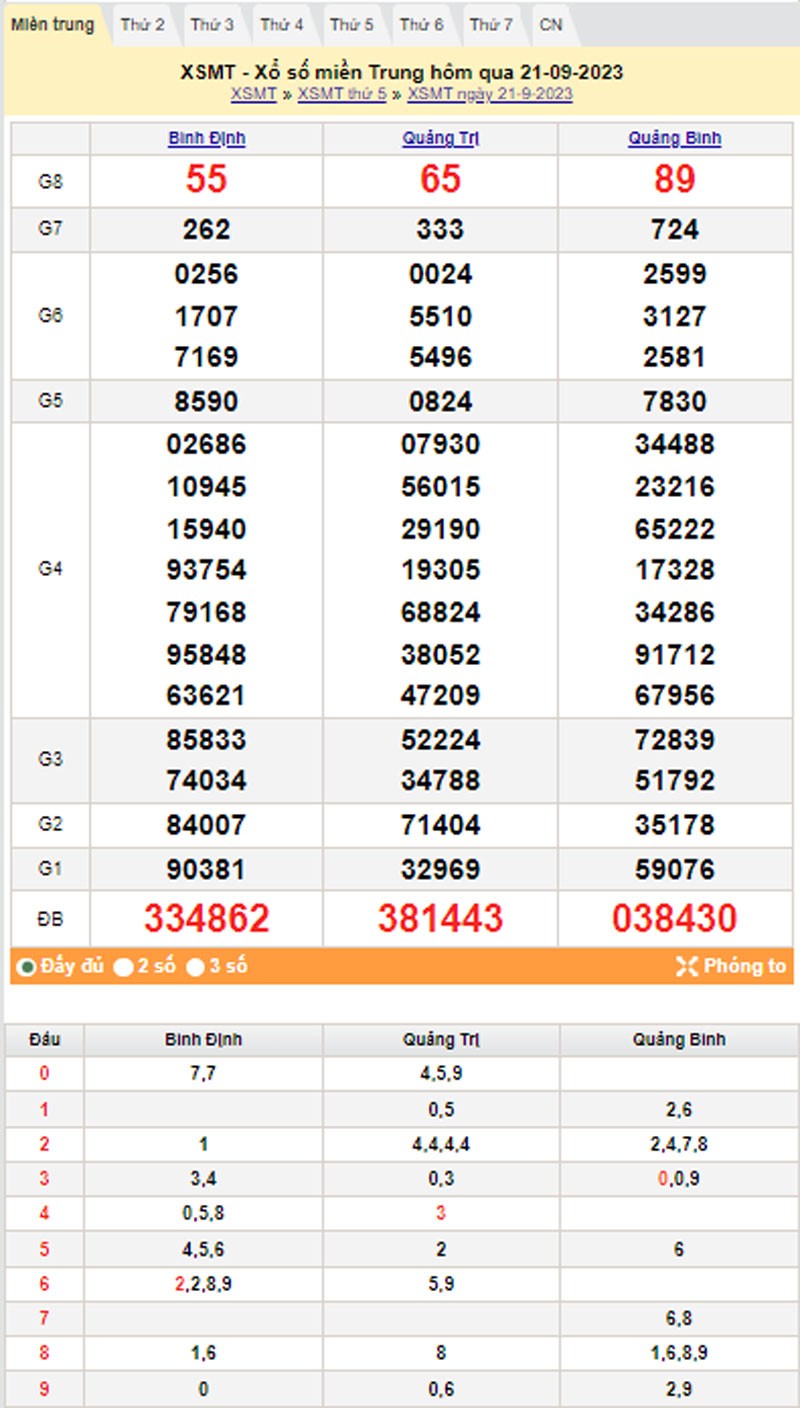This screenshot has width=800, height=1408.
Task: Open the Quảng Trị province link
Action: (x=440, y=139)
